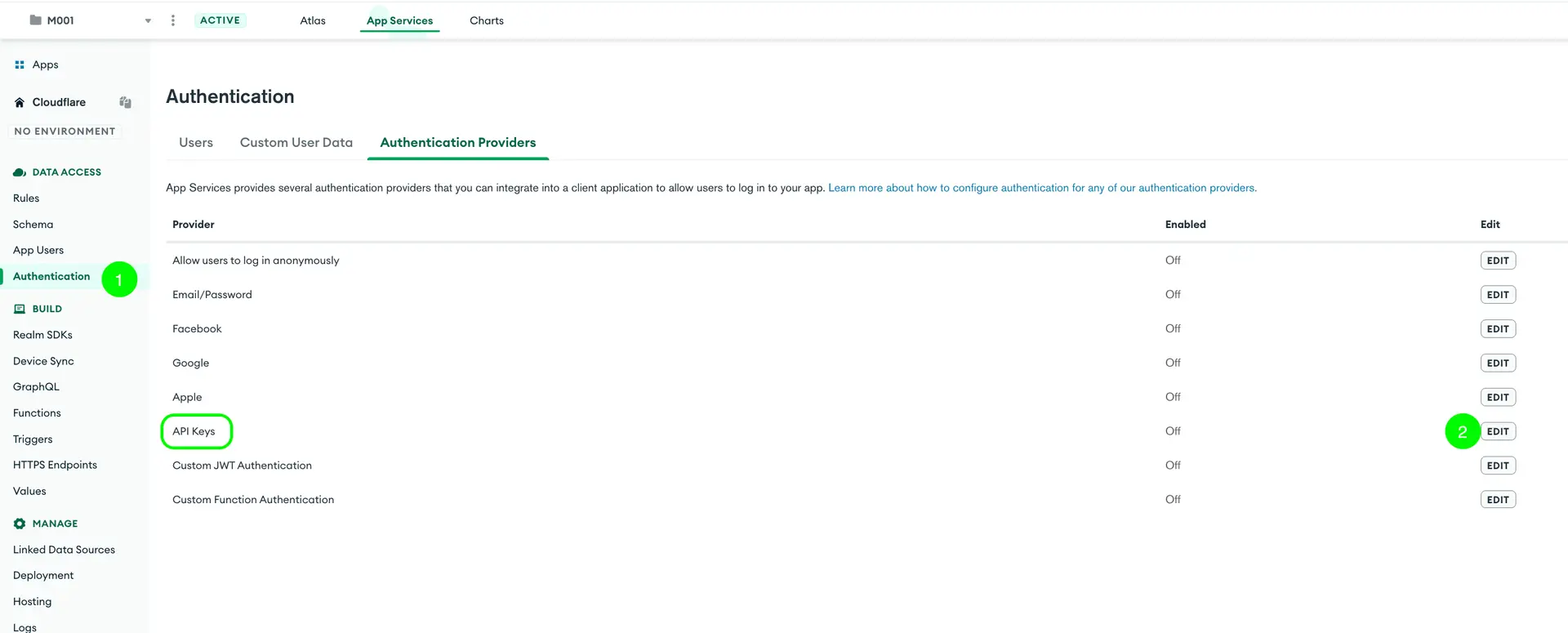Edit the API Keys provider
Viewport: 1568px width, 633px height.
tap(1497, 431)
